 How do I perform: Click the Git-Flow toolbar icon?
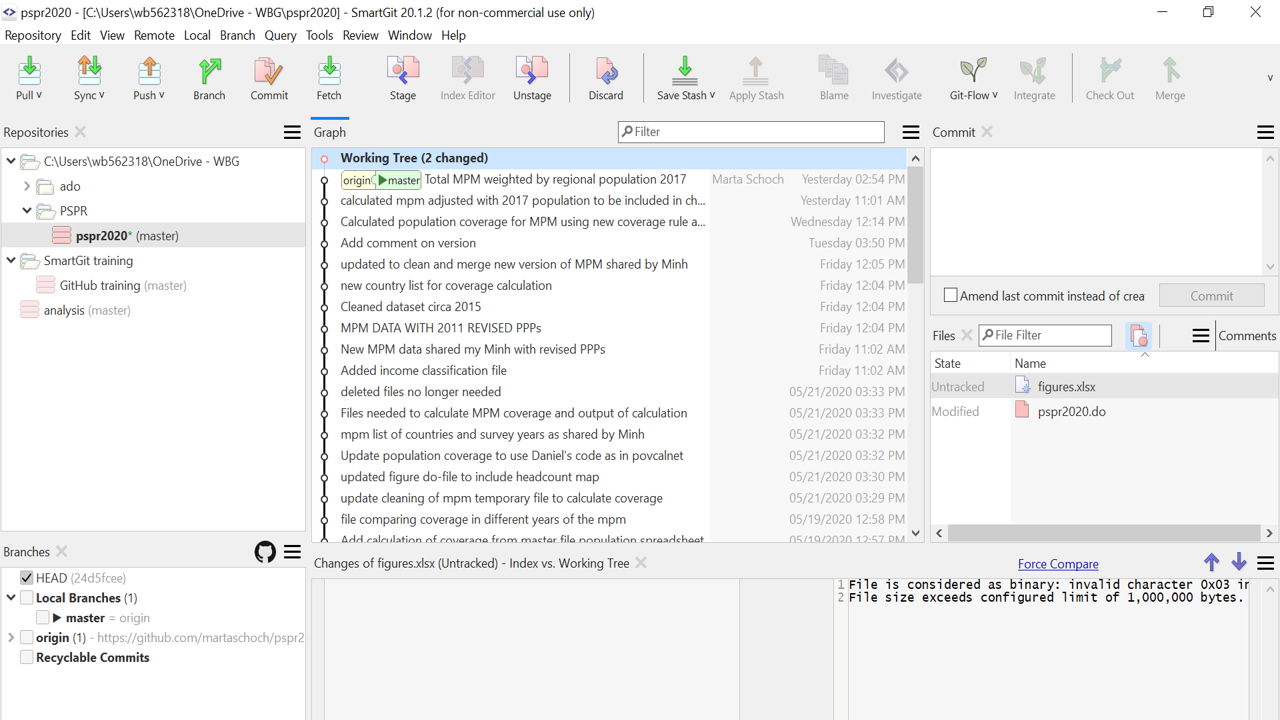coord(973,71)
